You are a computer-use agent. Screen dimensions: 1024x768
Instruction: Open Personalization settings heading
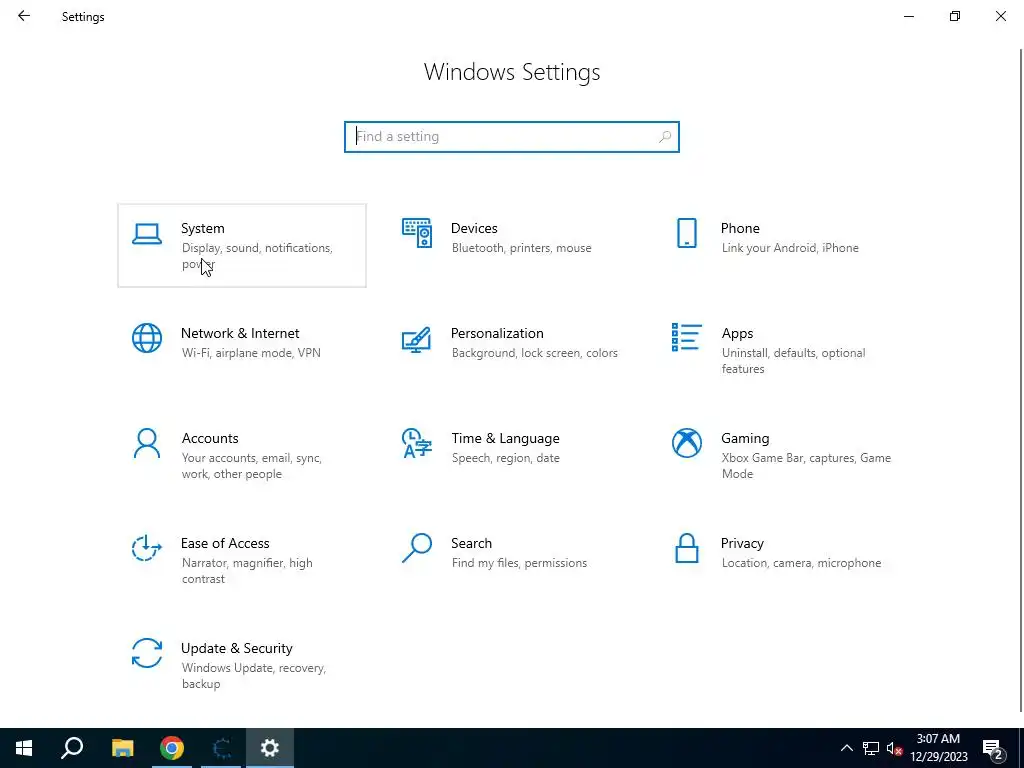[x=497, y=333]
